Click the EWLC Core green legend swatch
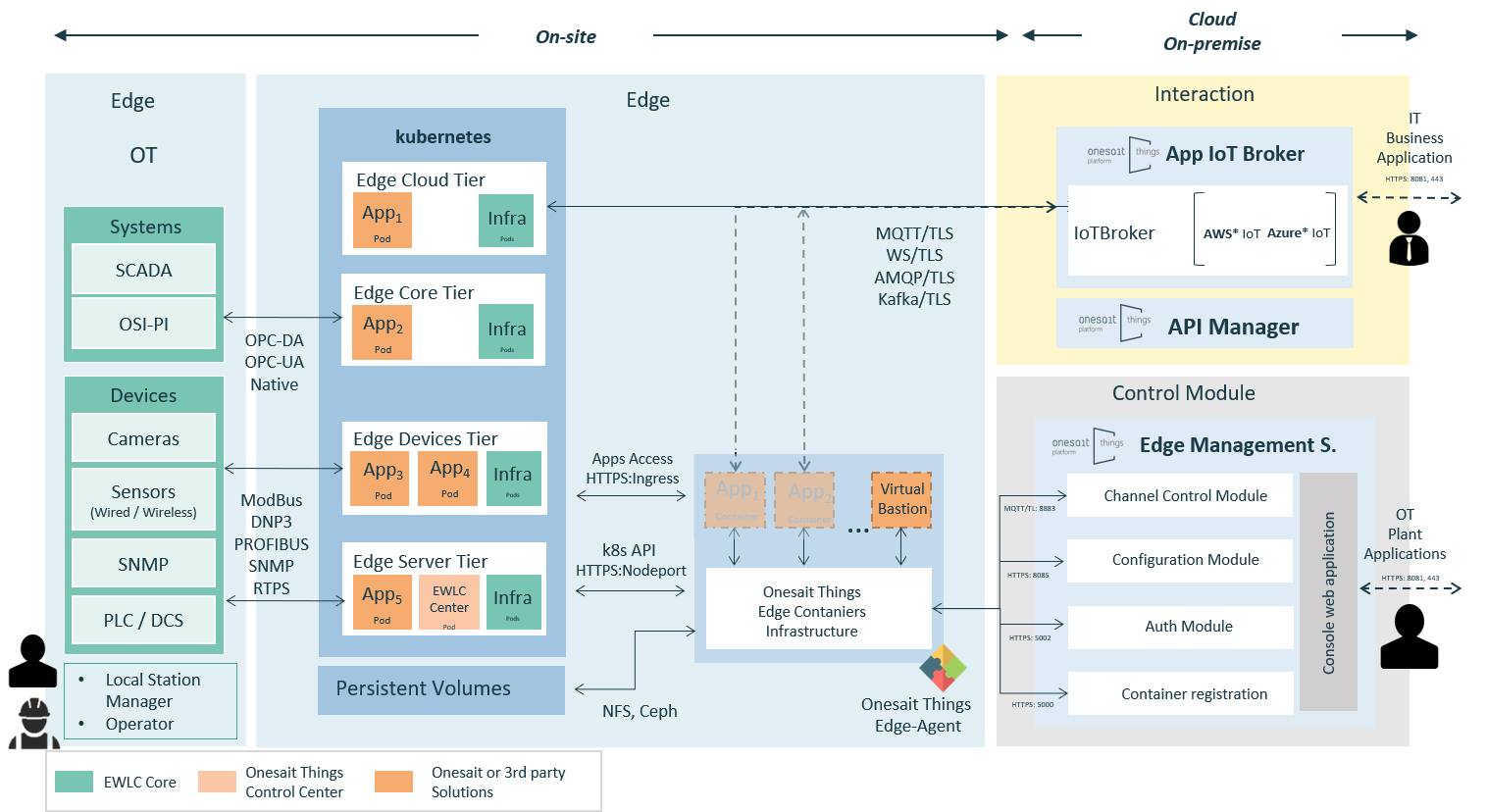 click(74, 782)
